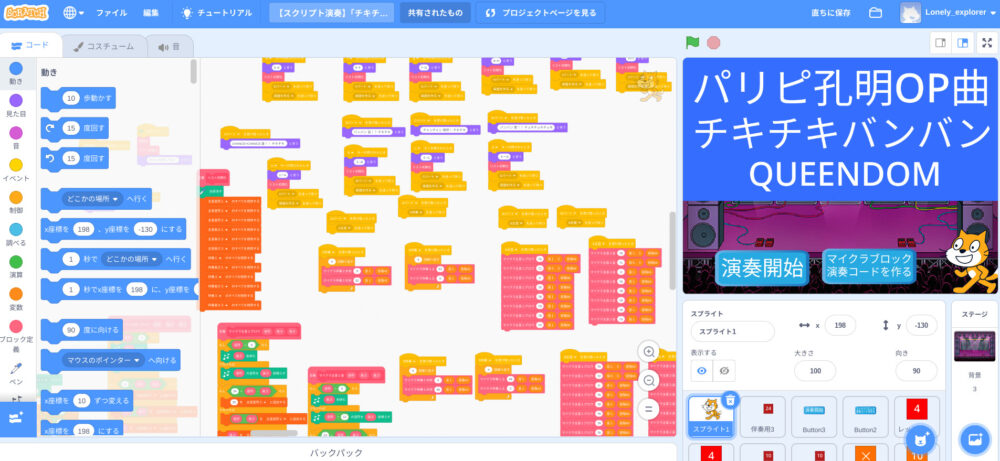Select the スプライト1 sprite thumbnail
This screenshot has width=1000, height=461.
(710, 417)
